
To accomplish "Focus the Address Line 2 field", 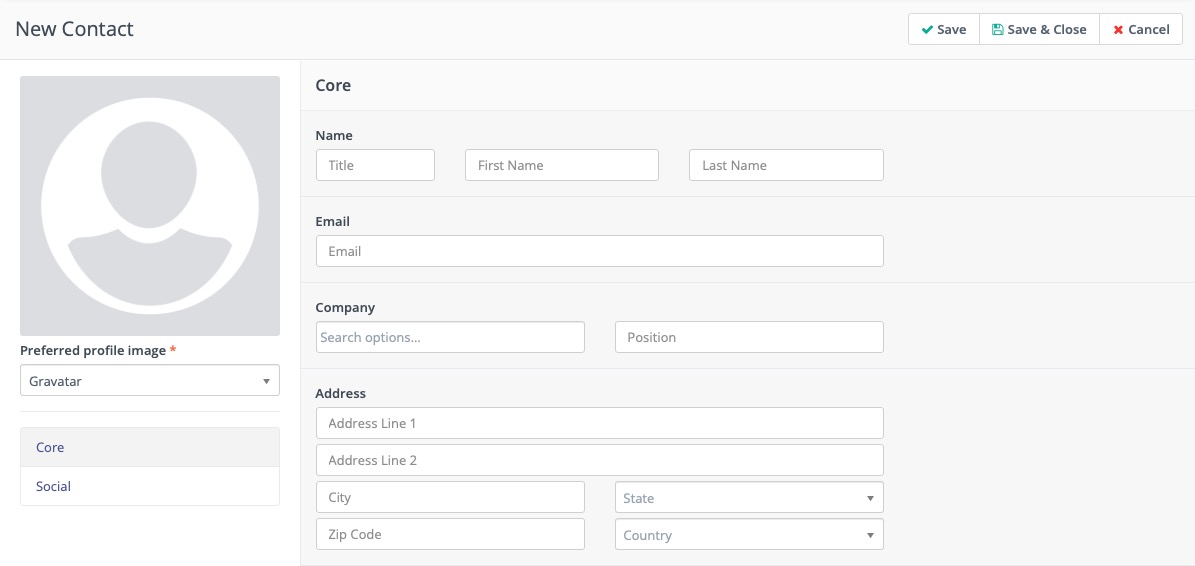I will [600, 460].
